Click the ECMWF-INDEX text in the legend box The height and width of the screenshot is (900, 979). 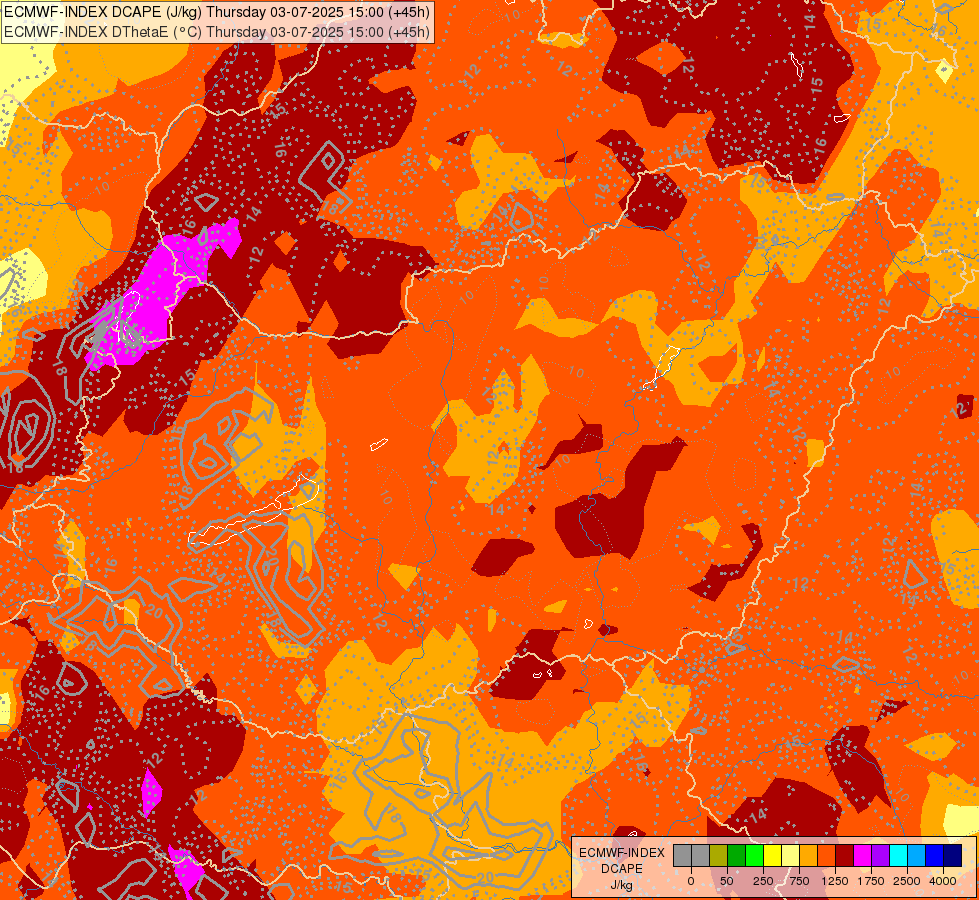[622, 853]
